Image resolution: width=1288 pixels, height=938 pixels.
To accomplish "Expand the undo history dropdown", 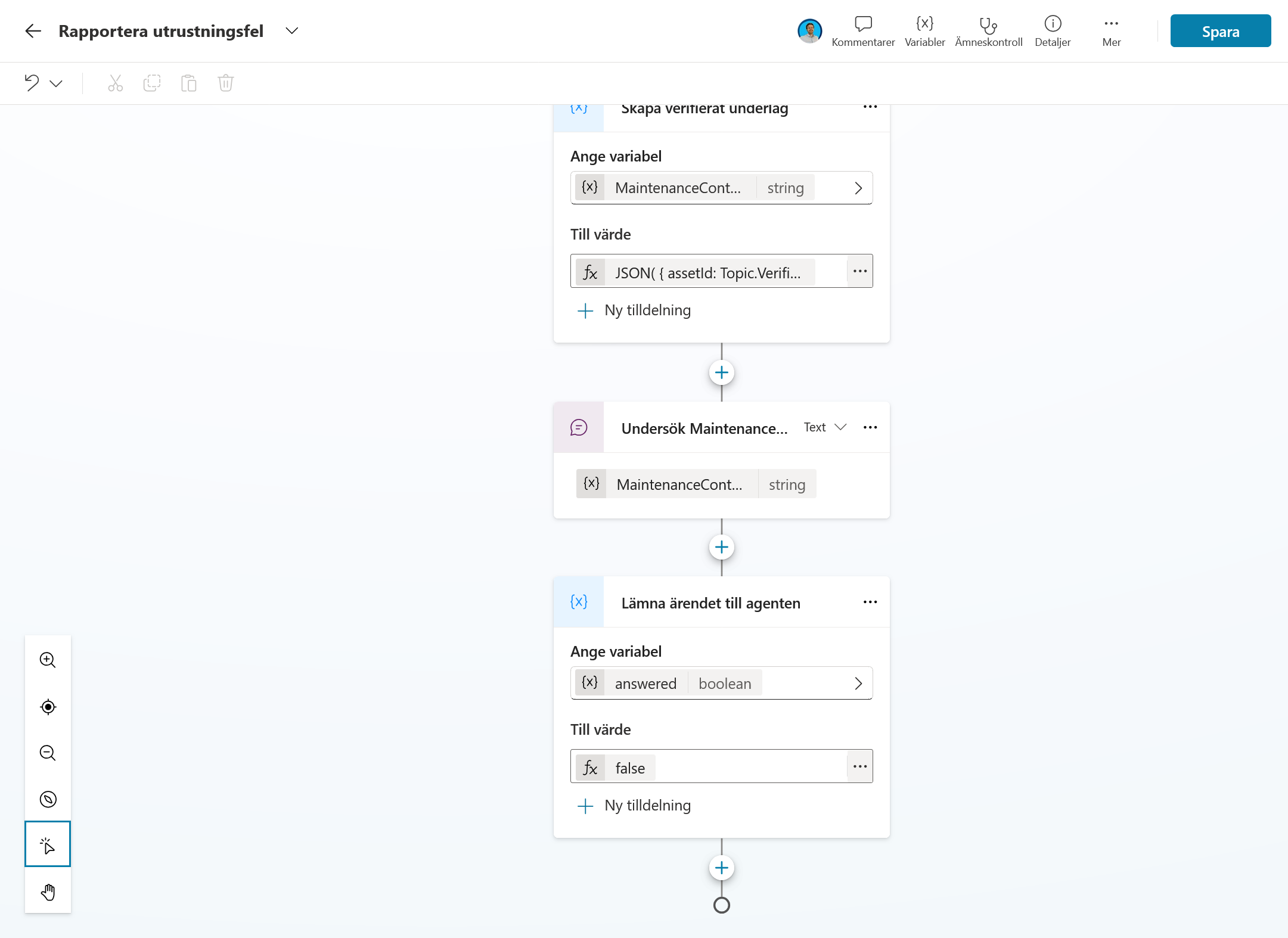I will point(56,83).
